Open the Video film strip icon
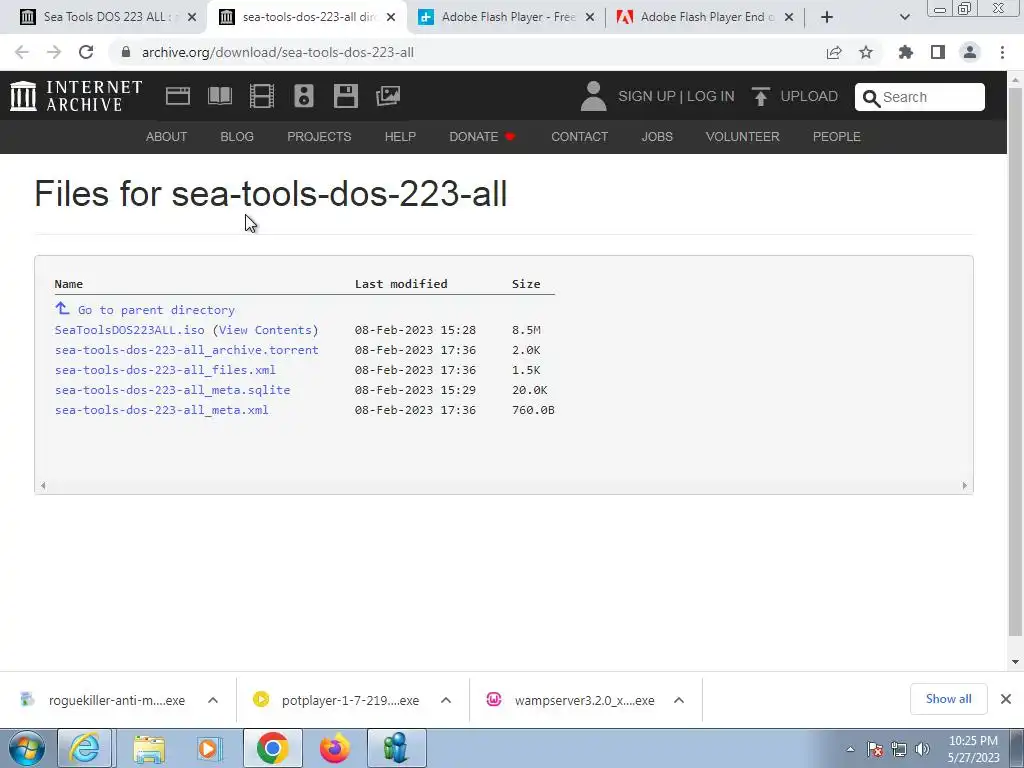1024x768 pixels. pyautogui.click(x=262, y=96)
